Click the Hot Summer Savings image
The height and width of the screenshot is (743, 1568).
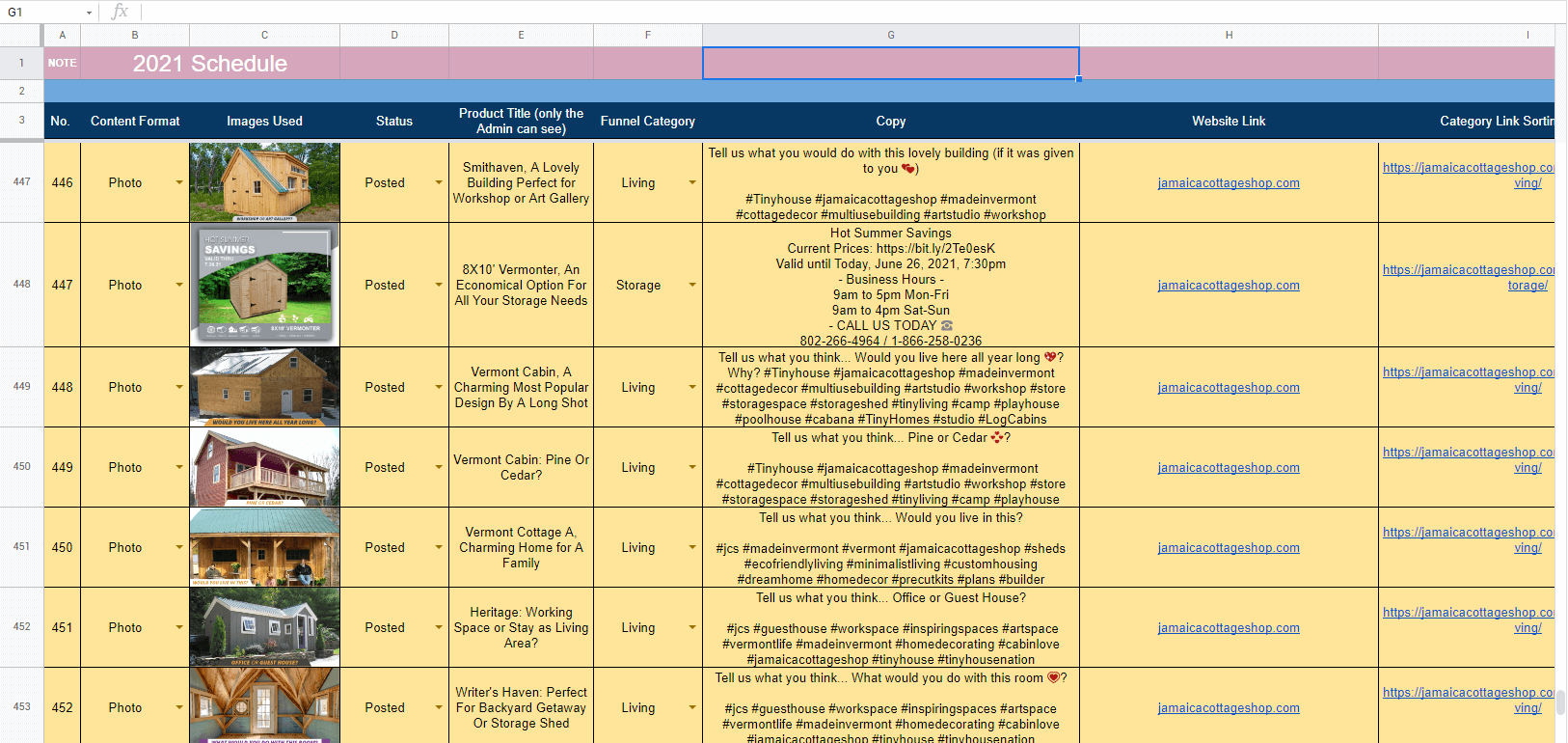point(264,285)
